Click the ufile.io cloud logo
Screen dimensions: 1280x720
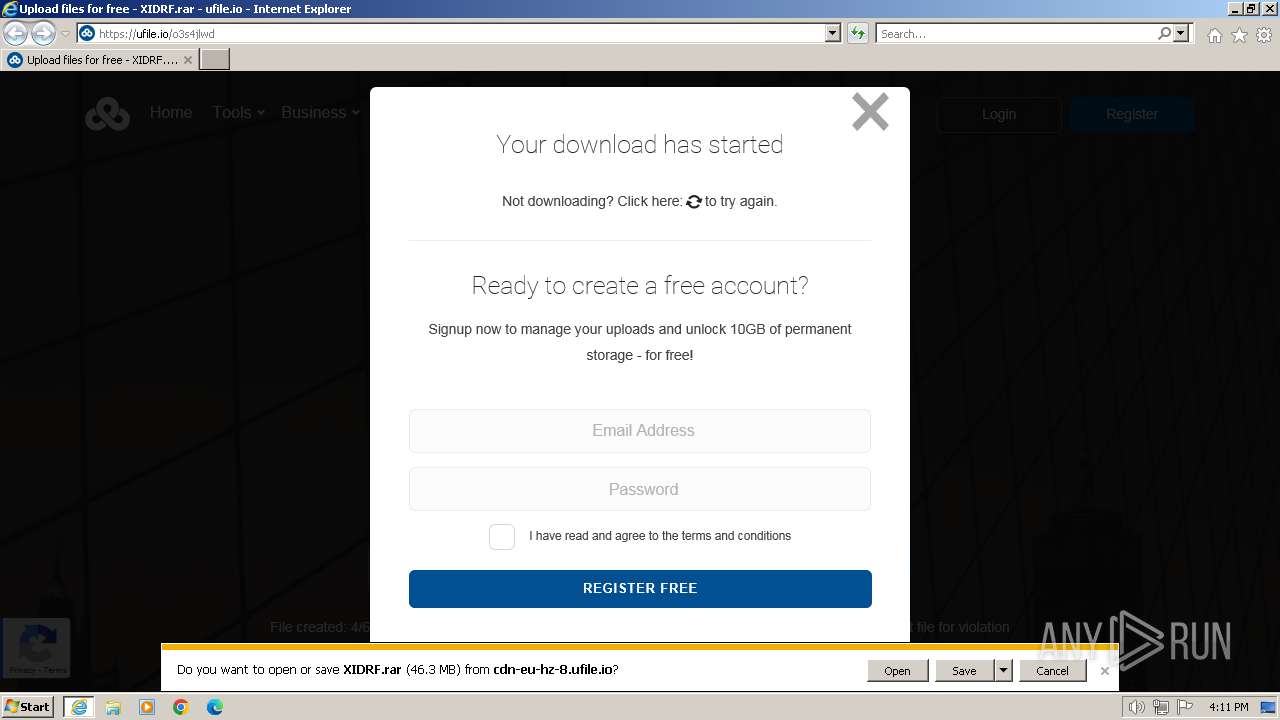coord(107,114)
